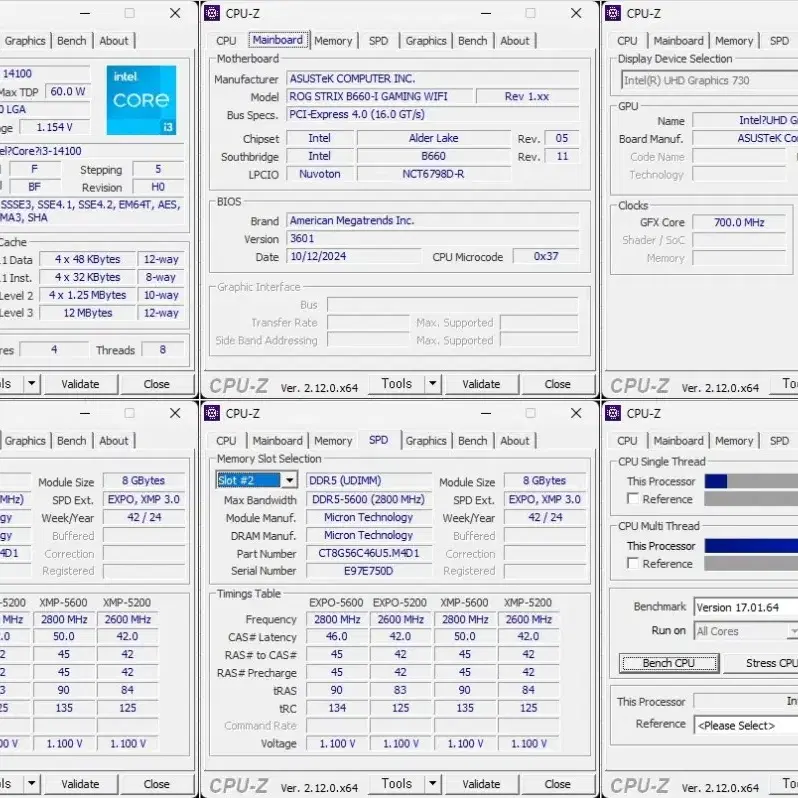Open the Reference <Please Select> dropdown
The image size is (798, 798).
click(746, 725)
